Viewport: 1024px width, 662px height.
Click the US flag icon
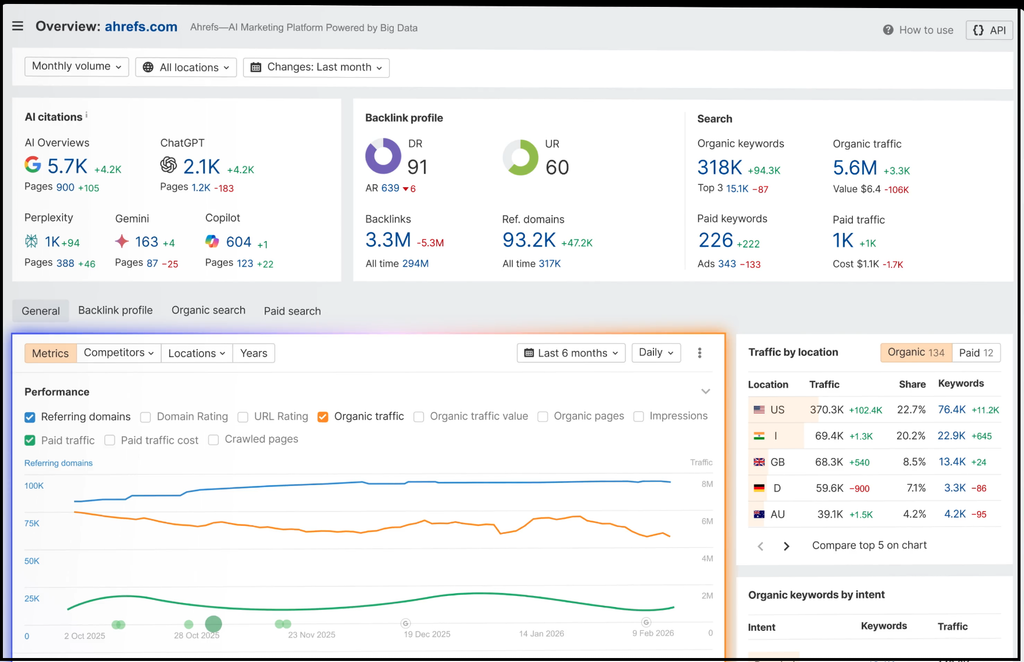tap(759, 410)
